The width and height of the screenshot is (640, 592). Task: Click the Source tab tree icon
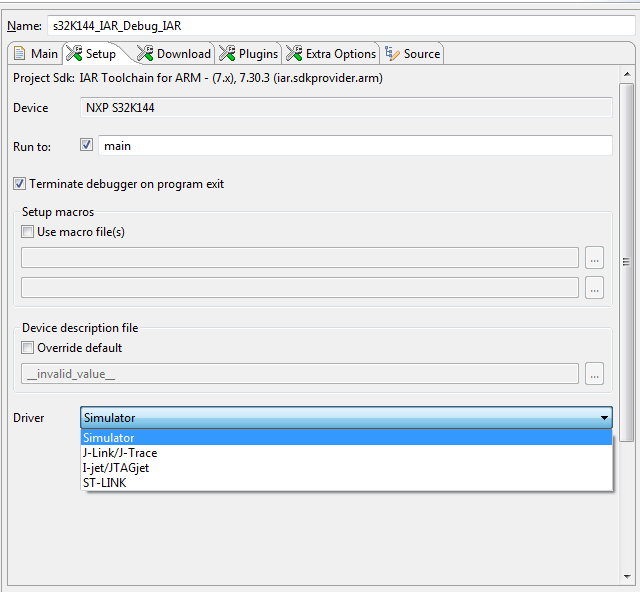point(392,53)
